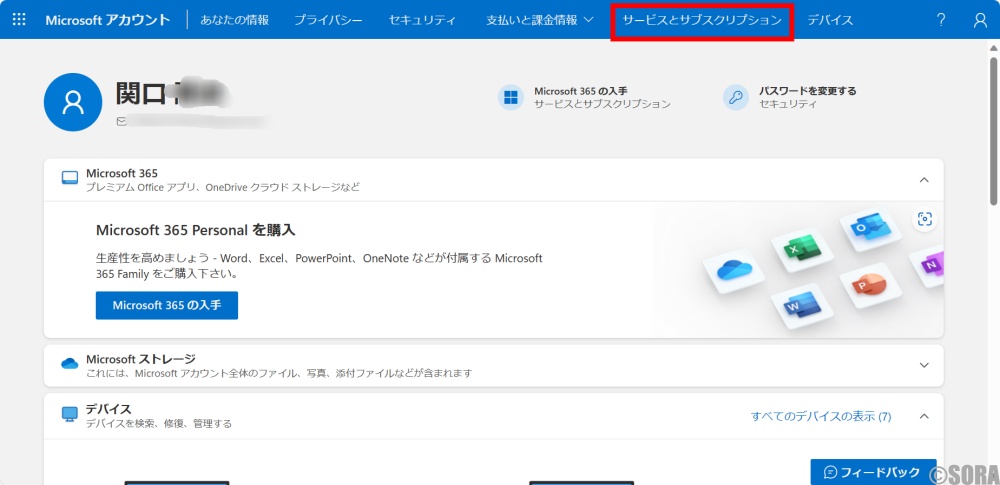This screenshot has width=1000, height=485.
Task: Click the Microsoft アカウント home title
Action: pos(108,20)
